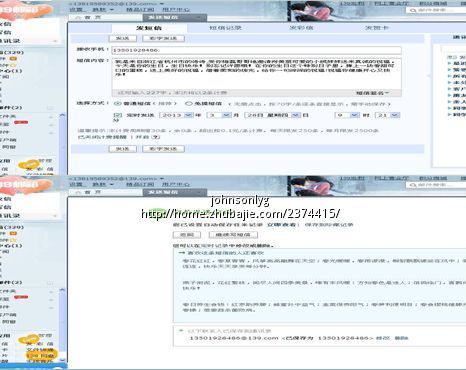Select the 发送短信 page tab in lower screenshot
The height and width of the screenshot is (370, 466).
tap(175, 192)
